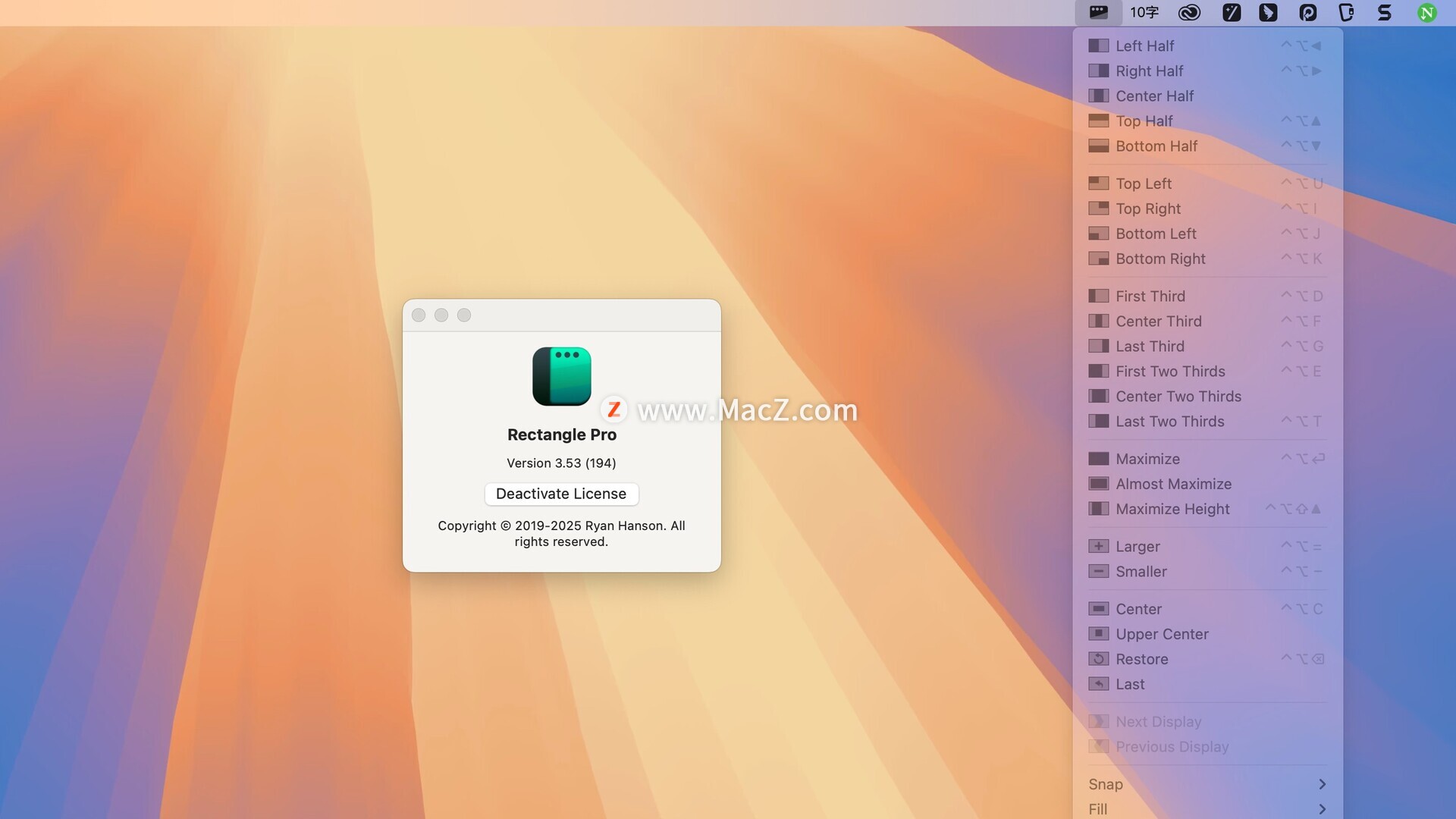Screen dimensions: 1456x819
Task: Click the Center Half layout icon
Action: [1098, 96]
